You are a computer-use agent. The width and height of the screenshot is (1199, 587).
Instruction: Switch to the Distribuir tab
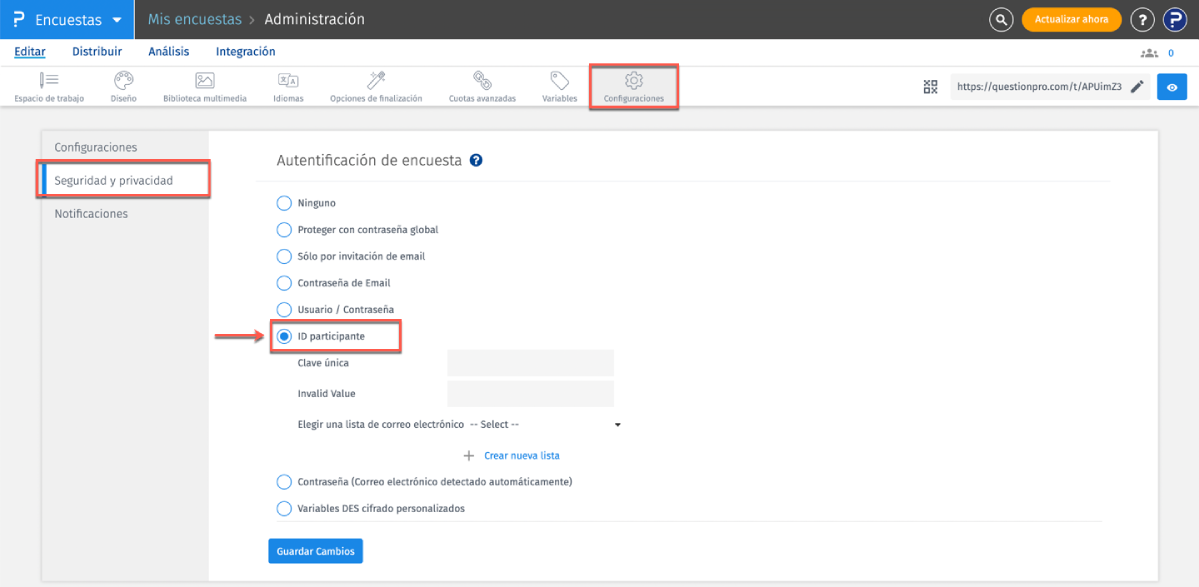97,52
